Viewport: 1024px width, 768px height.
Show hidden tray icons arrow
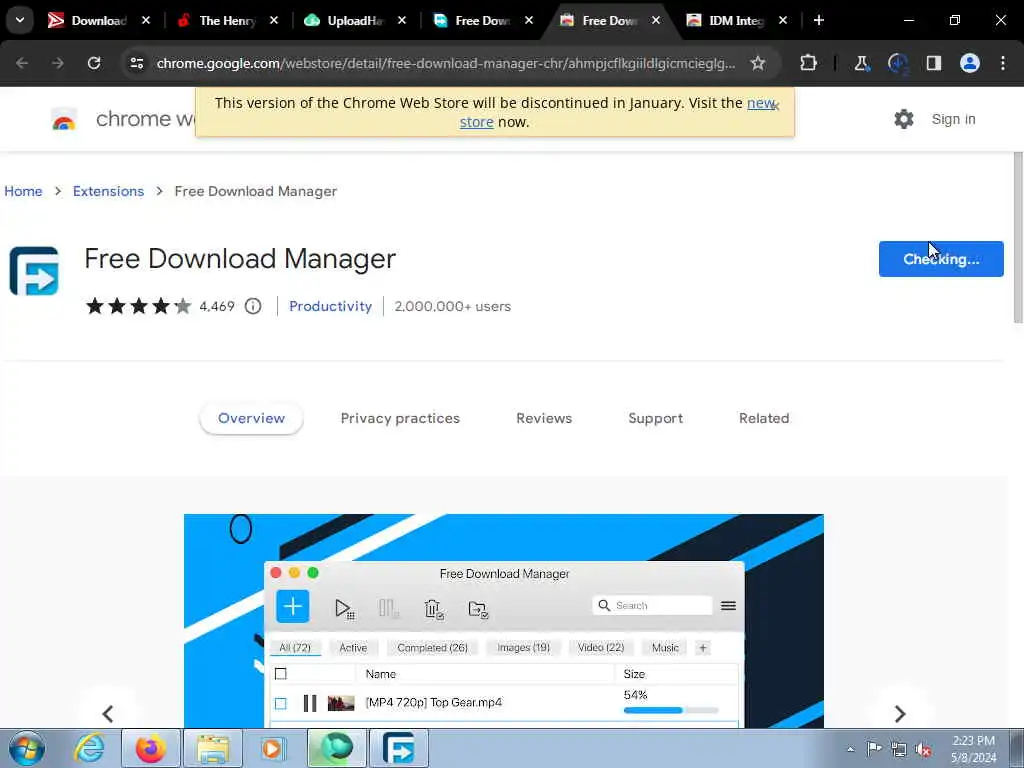coord(850,749)
